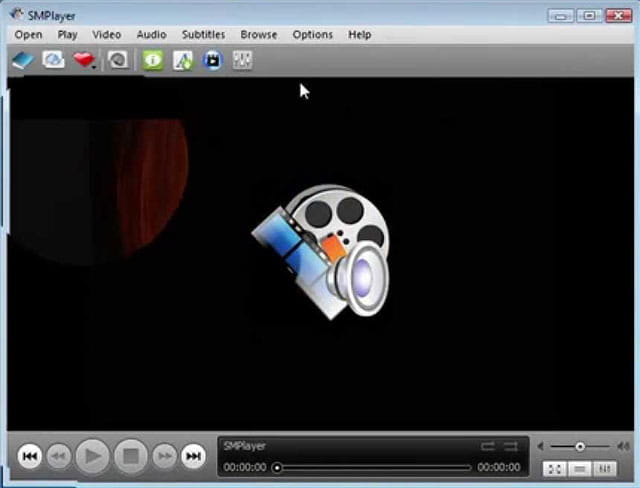Click the fast forward button
This screenshot has height=488, width=640.
tap(164, 456)
